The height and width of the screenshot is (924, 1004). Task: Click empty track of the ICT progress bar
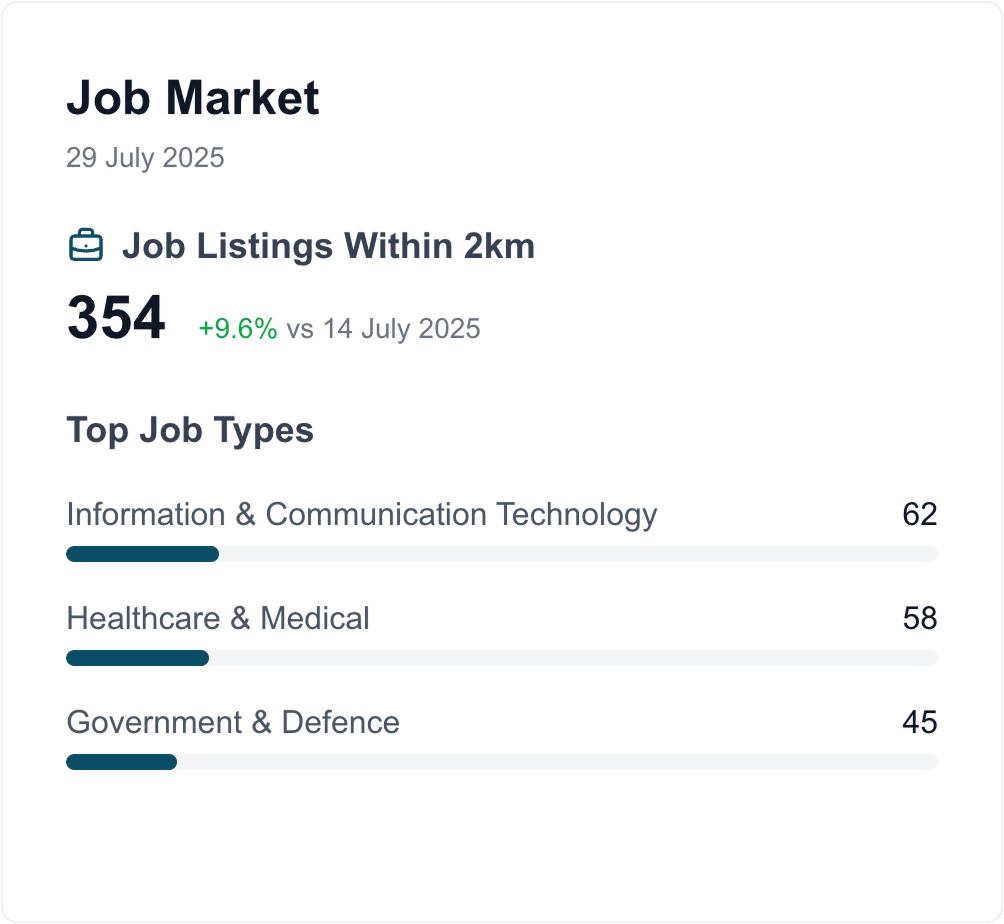tap(578, 554)
